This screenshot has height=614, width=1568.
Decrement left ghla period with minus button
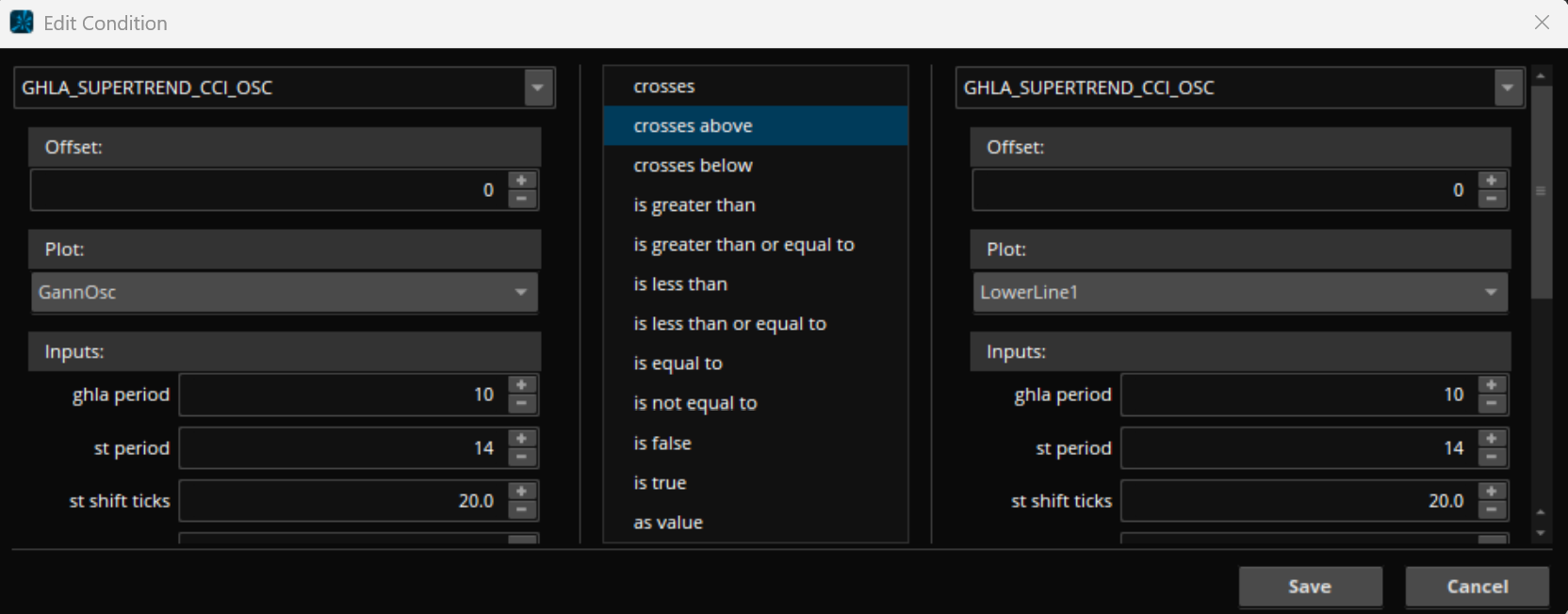(x=521, y=404)
